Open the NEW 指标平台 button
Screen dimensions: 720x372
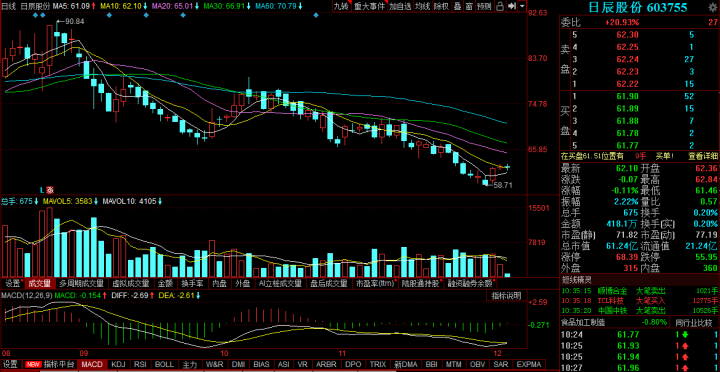(x=51, y=365)
